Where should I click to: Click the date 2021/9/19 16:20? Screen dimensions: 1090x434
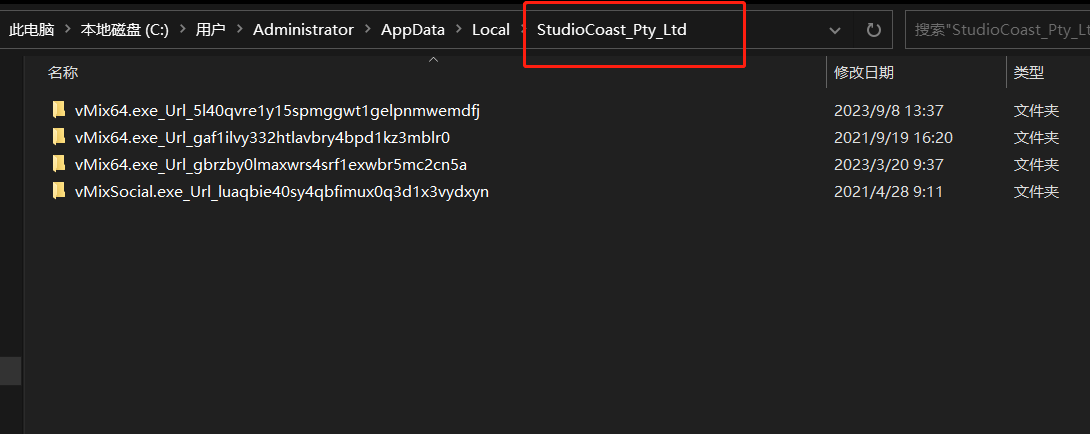pyautogui.click(x=893, y=138)
